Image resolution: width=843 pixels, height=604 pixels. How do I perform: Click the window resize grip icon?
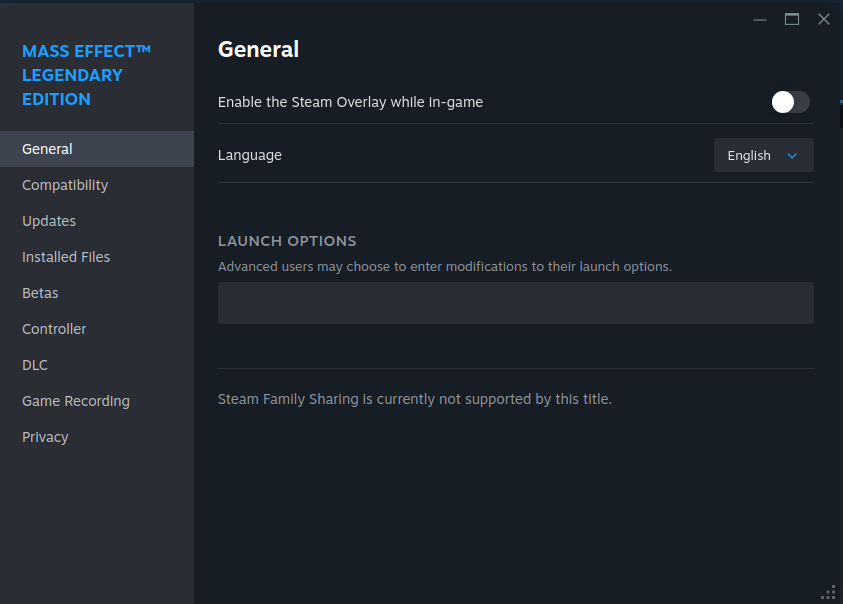coord(828,592)
